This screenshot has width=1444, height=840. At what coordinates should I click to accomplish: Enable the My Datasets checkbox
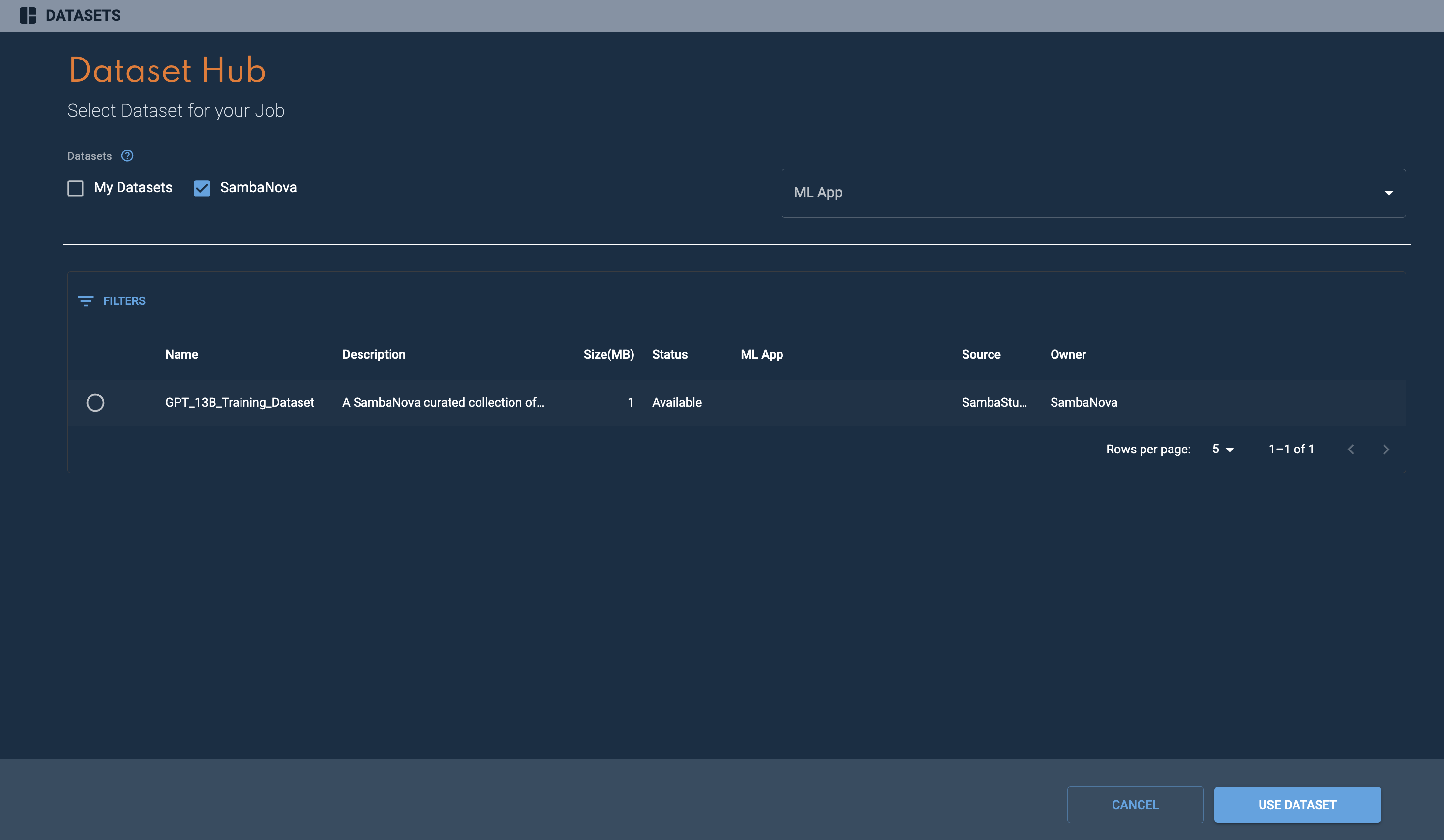coord(76,188)
